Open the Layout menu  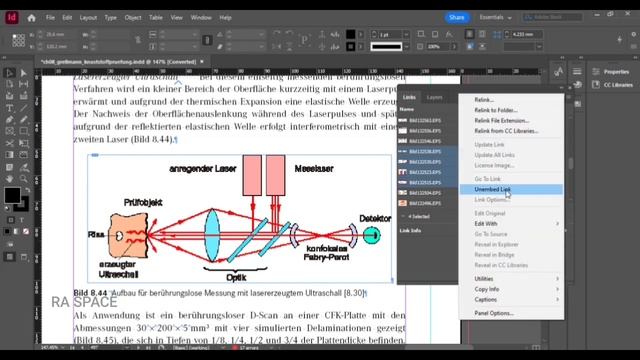(x=88, y=18)
